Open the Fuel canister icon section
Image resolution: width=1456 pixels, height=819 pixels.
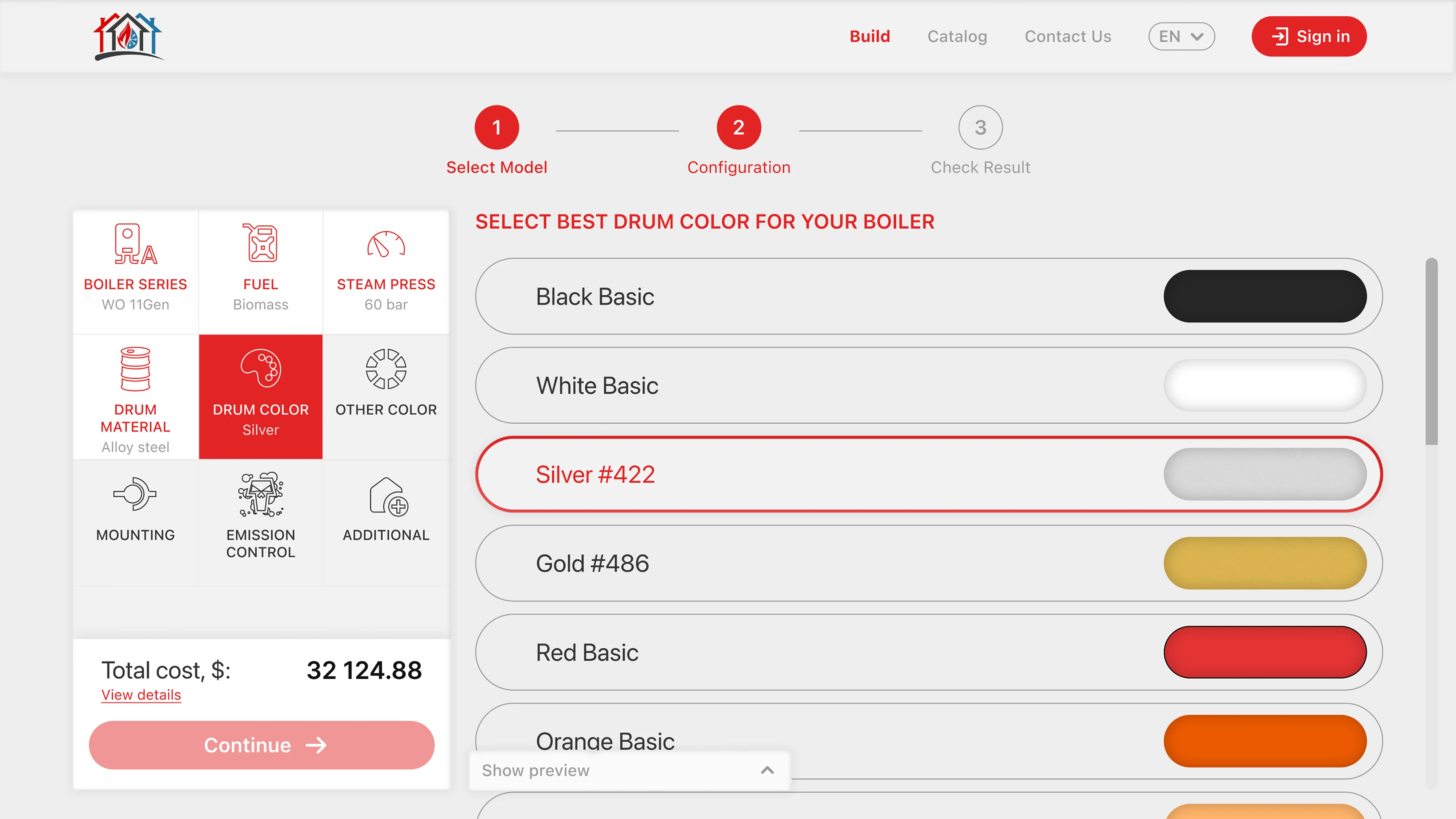click(x=260, y=243)
